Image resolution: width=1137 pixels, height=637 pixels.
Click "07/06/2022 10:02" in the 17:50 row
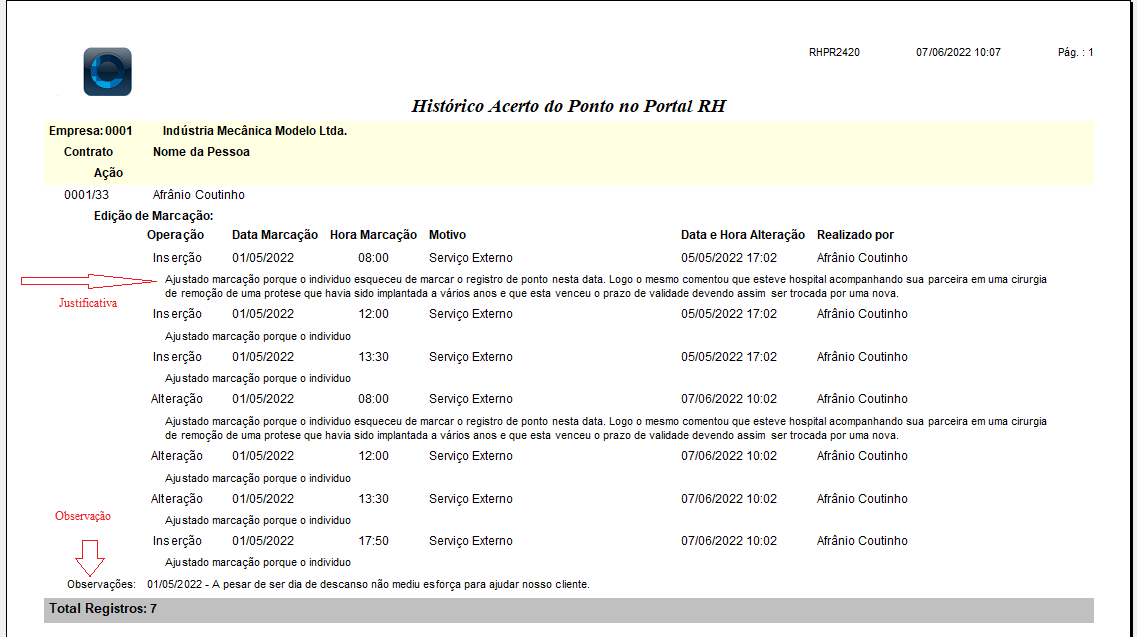pos(729,541)
